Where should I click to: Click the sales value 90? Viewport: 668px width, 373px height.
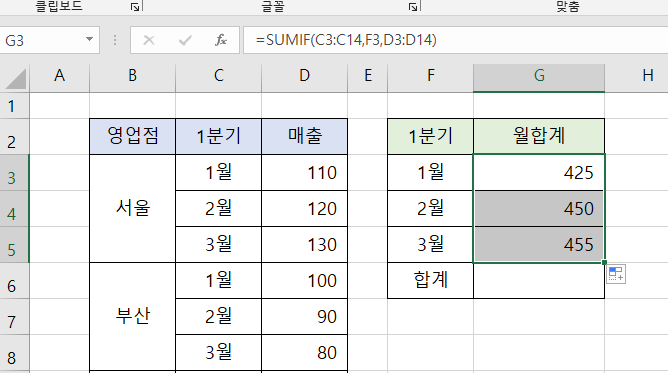coord(305,316)
